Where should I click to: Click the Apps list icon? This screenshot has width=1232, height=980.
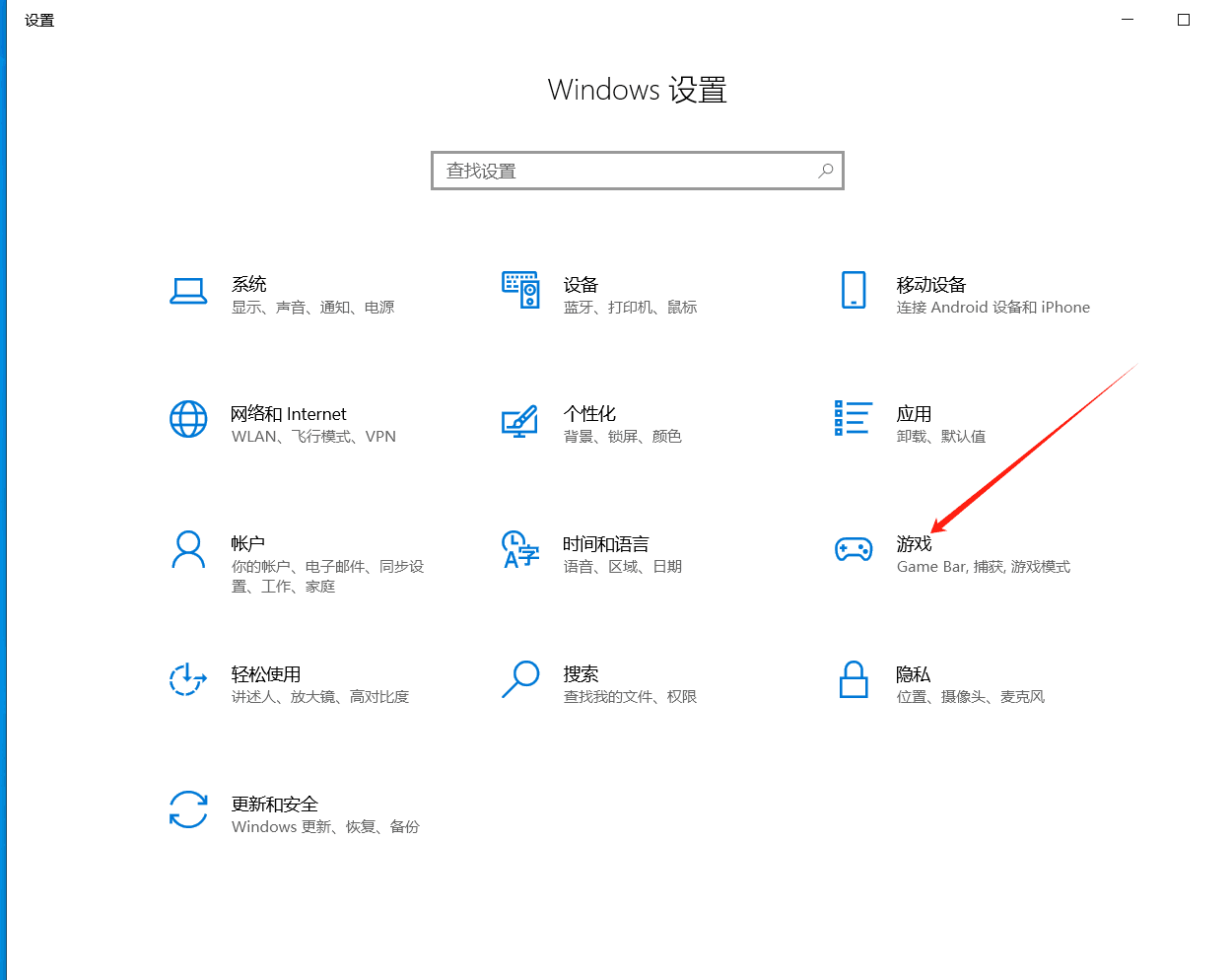(x=854, y=418)
